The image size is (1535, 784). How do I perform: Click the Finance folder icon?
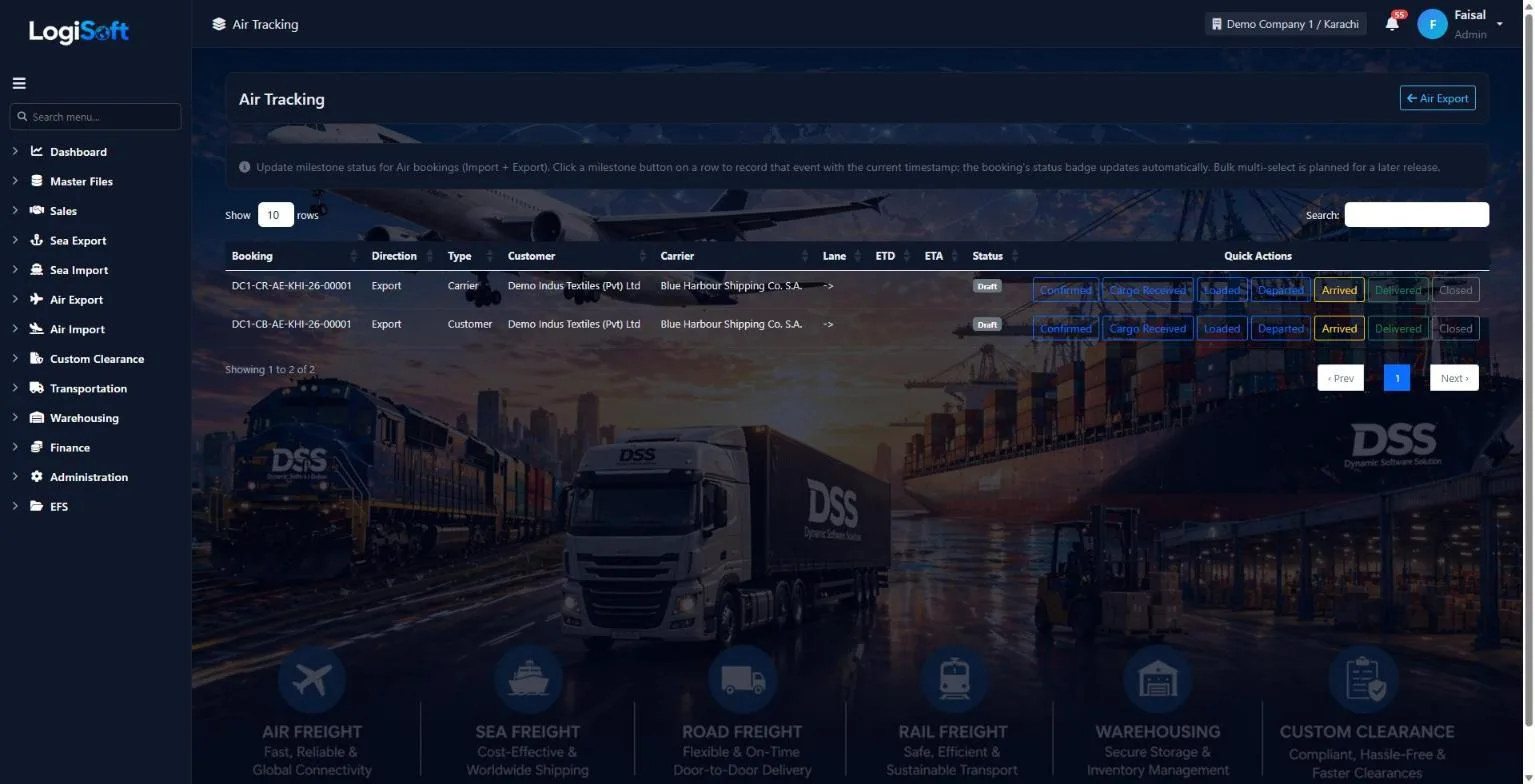click(x=37, y=447)
